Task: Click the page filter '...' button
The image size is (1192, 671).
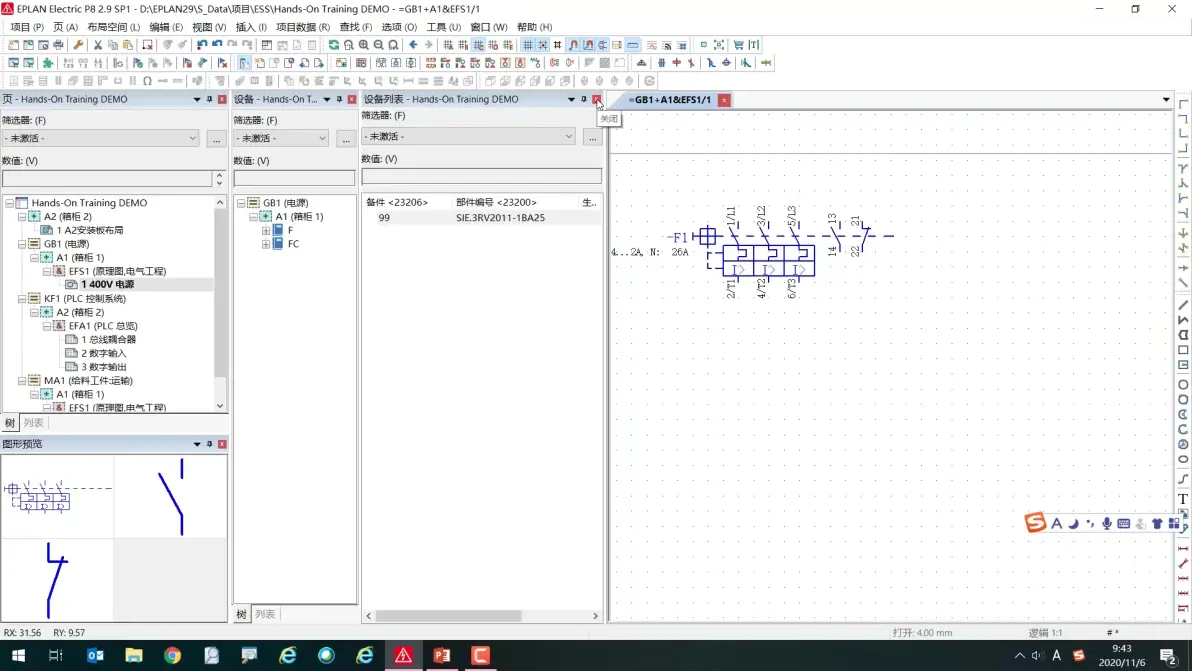Action: coord(217,138)
